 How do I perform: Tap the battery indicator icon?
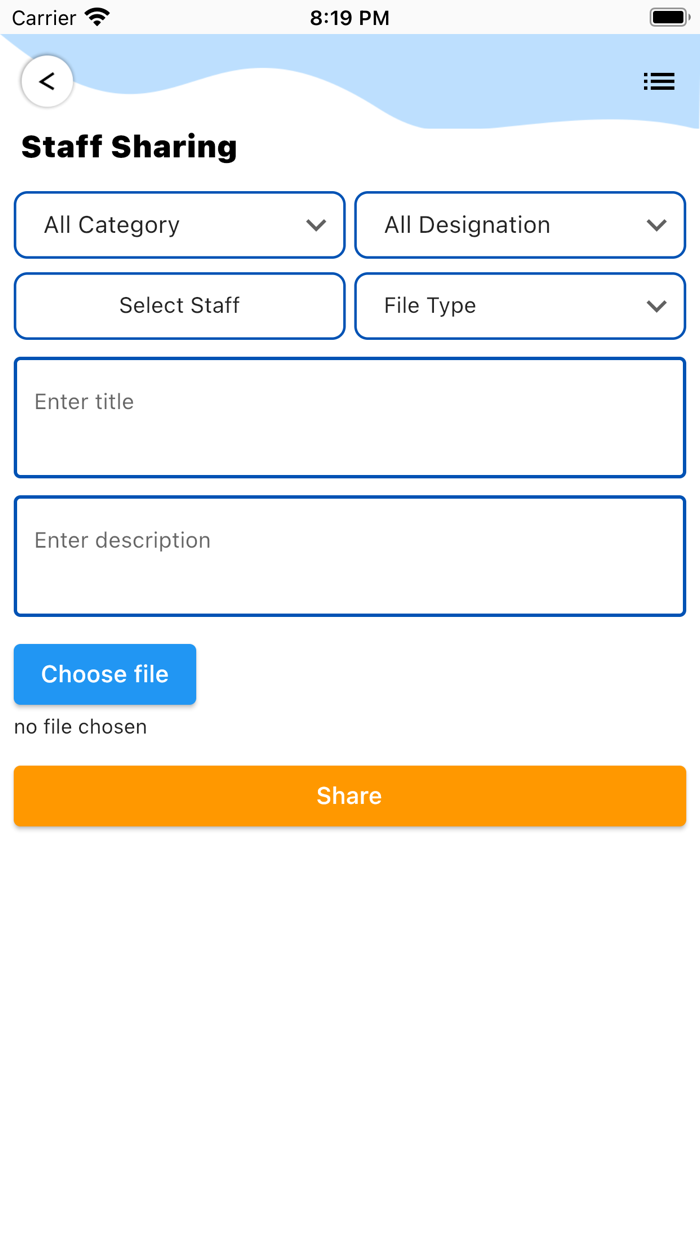(x=668, y=16)
